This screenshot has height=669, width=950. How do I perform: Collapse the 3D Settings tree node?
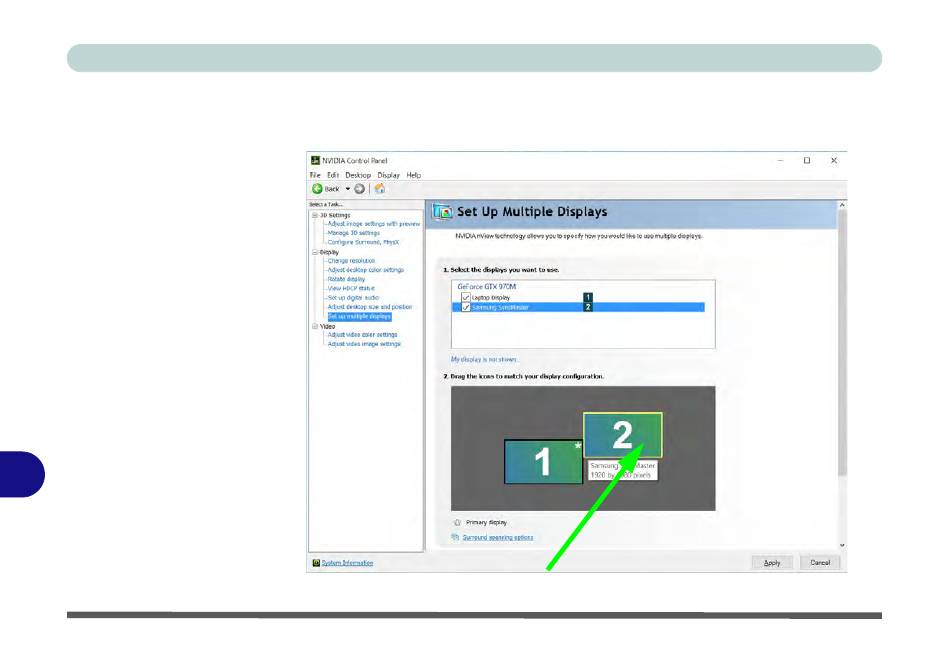[x=314, y=215]
